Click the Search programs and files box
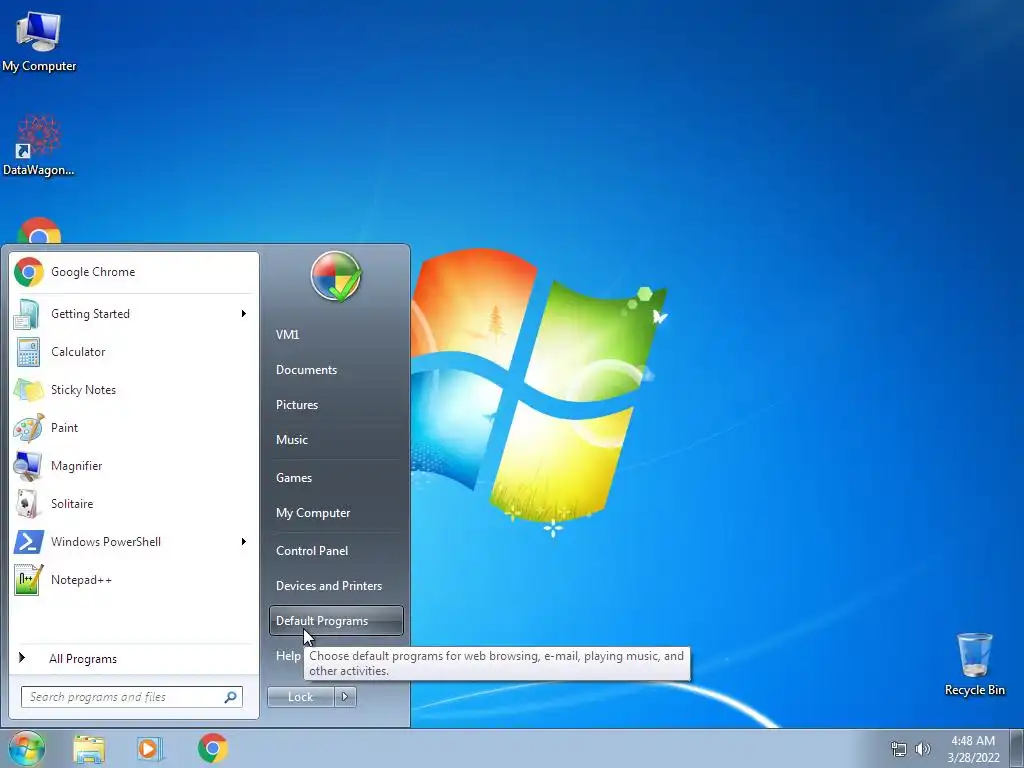This screenshot has width=1024, height=768. pos(131,697)
